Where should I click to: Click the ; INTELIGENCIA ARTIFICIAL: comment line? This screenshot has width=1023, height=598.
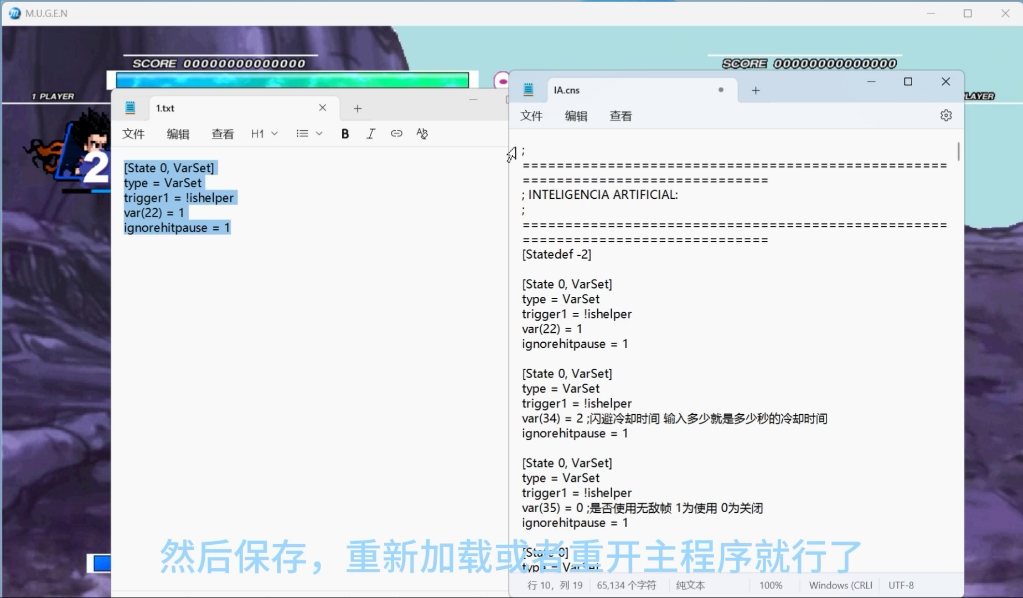point(600,194)
